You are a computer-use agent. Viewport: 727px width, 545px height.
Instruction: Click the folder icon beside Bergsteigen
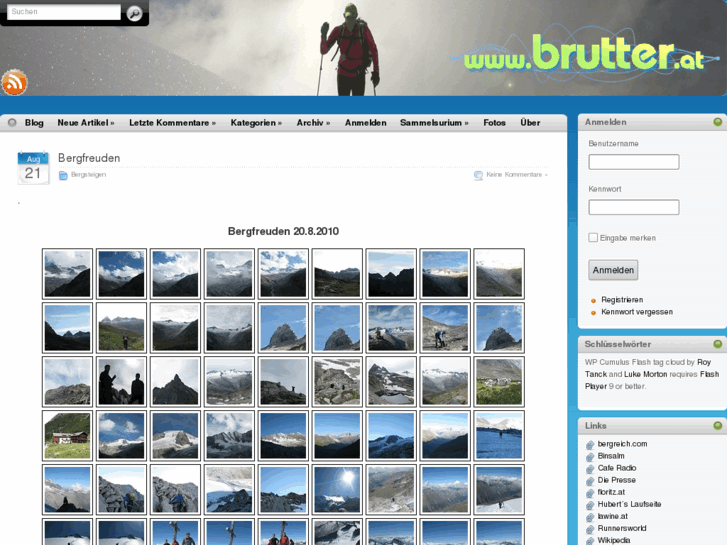(x=63, y=175)
